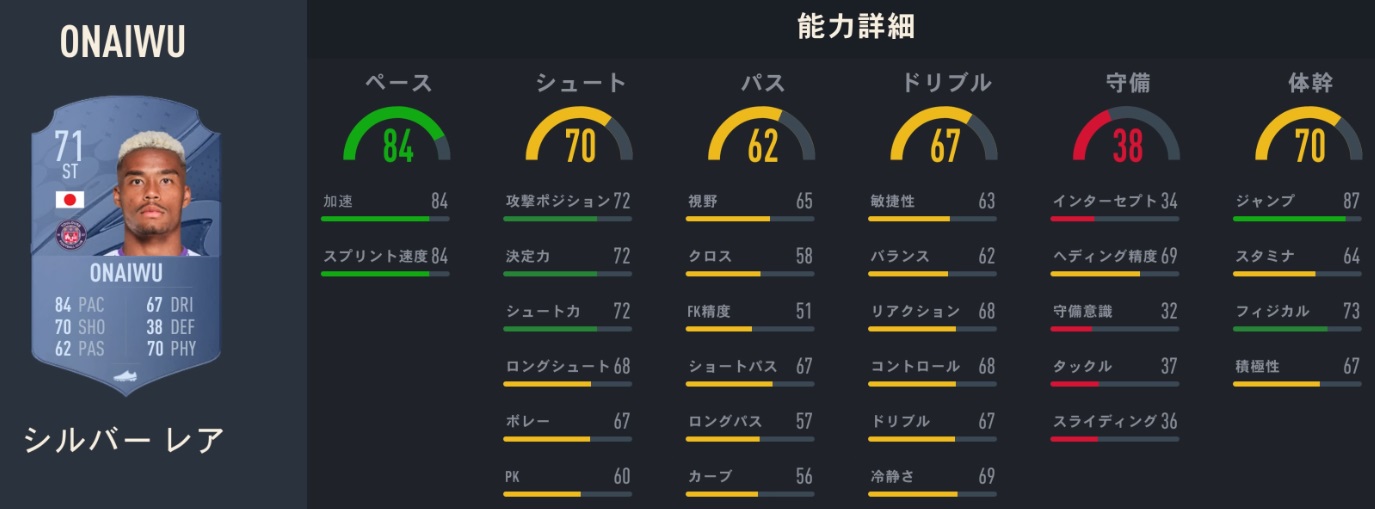Click the 71 ST rating on the card
Screen dimensions: 1375x509
tap(69, 155)
